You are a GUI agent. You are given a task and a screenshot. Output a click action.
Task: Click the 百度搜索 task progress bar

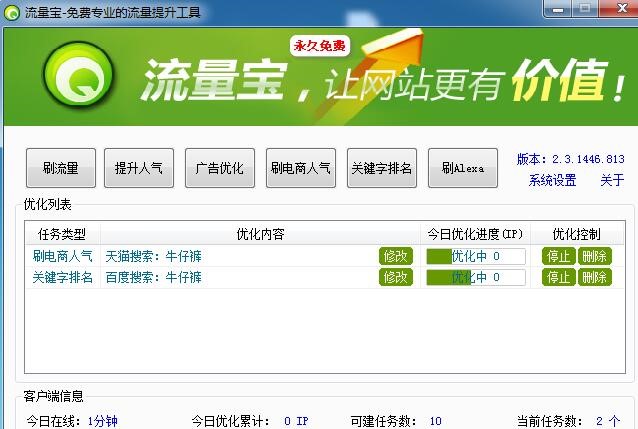coord(476,278)
